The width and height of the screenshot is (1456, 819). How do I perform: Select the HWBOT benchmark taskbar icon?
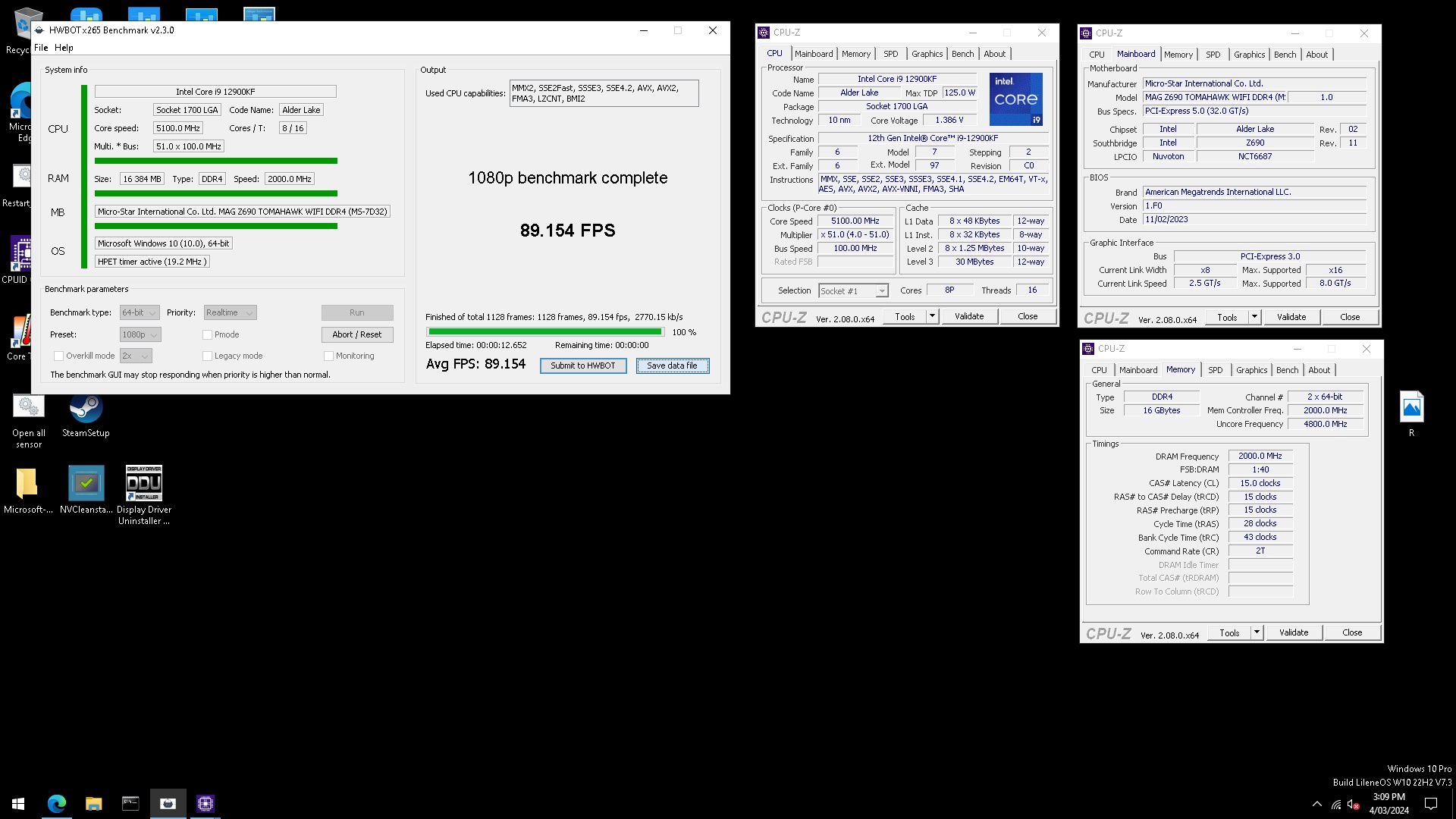(x=168, y=803)
